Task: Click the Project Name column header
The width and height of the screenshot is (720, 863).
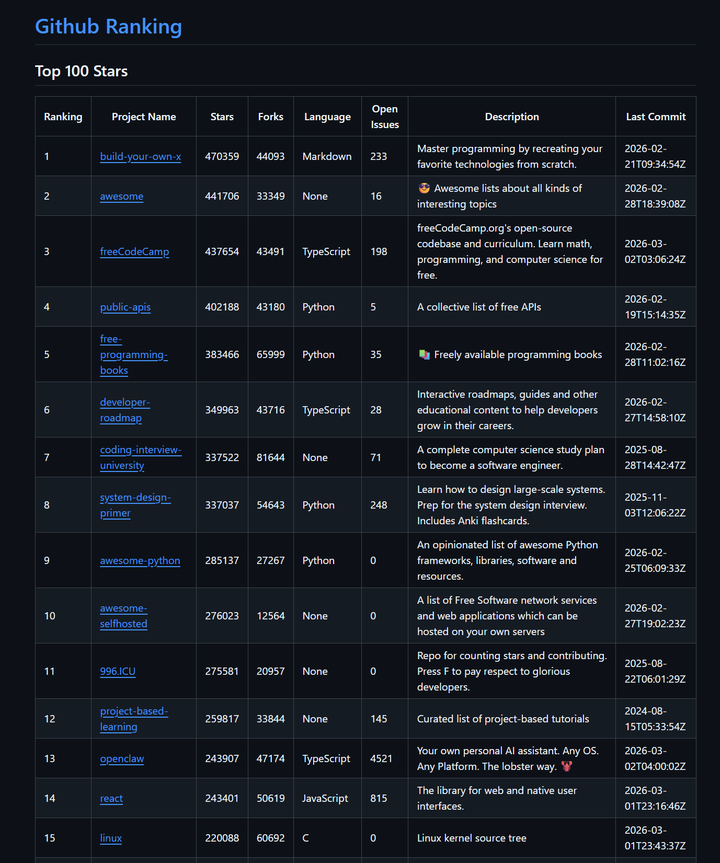Action: click(144, 117)
